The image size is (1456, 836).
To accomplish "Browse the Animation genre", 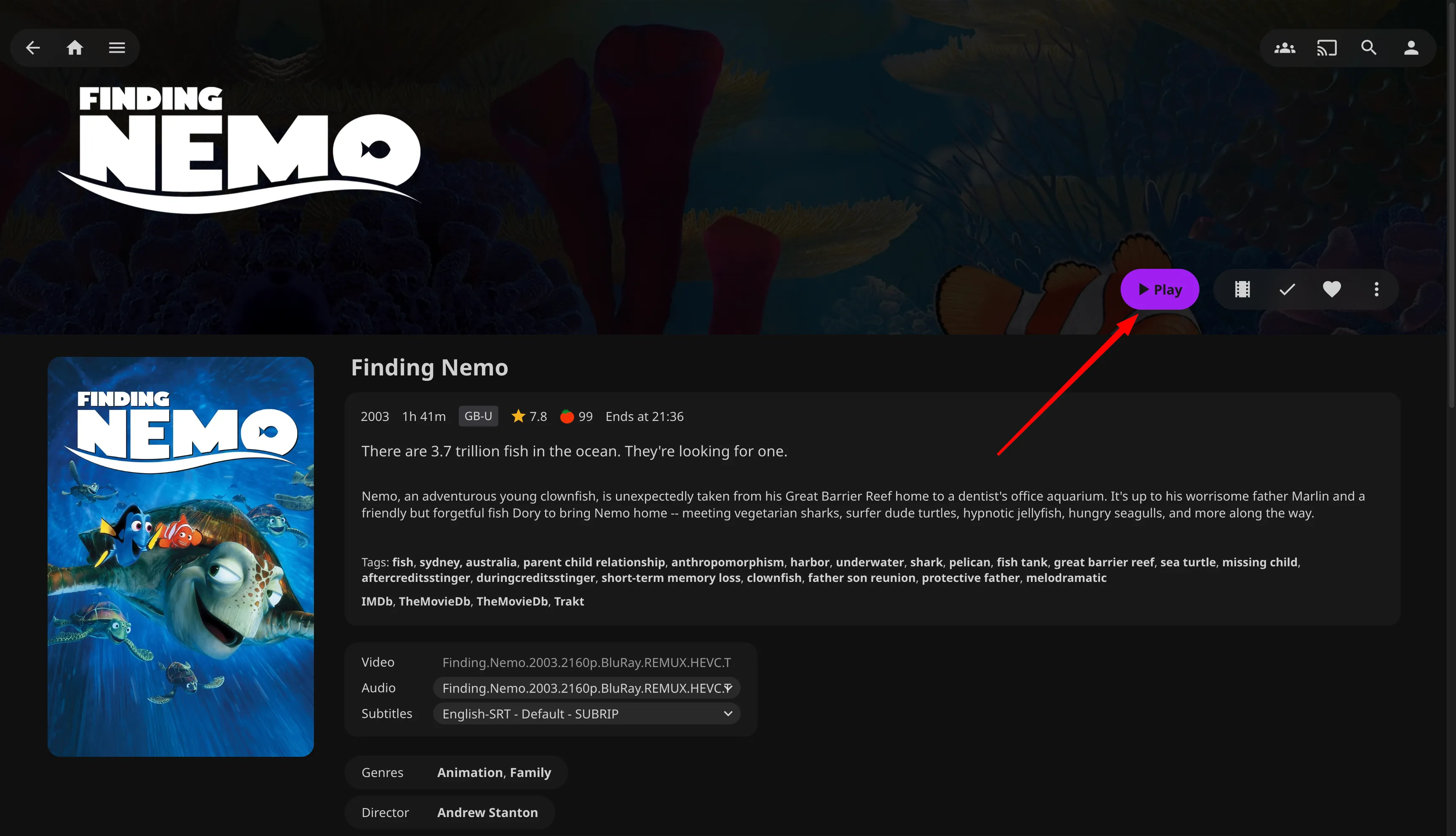I will (x=470, y=772).
